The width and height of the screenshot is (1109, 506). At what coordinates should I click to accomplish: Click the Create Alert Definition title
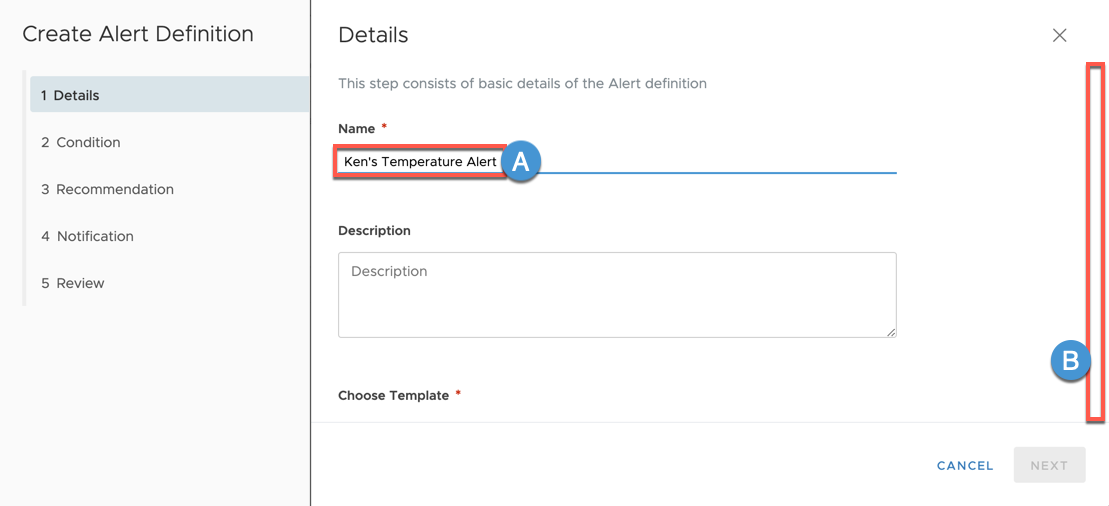pyautogui.click(x=138, y=34)
